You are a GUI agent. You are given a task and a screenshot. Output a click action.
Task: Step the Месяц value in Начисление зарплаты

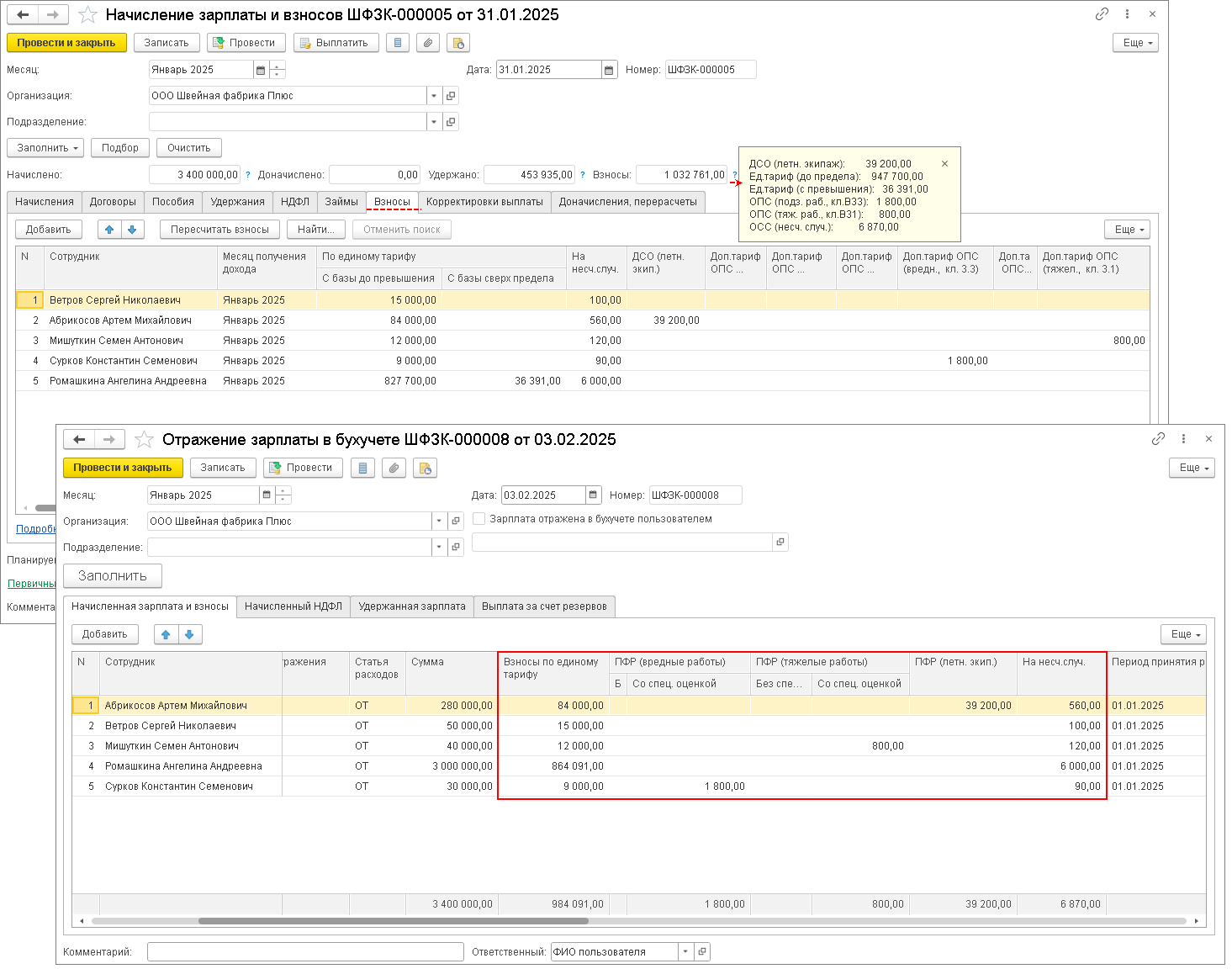tap(278, 70)
